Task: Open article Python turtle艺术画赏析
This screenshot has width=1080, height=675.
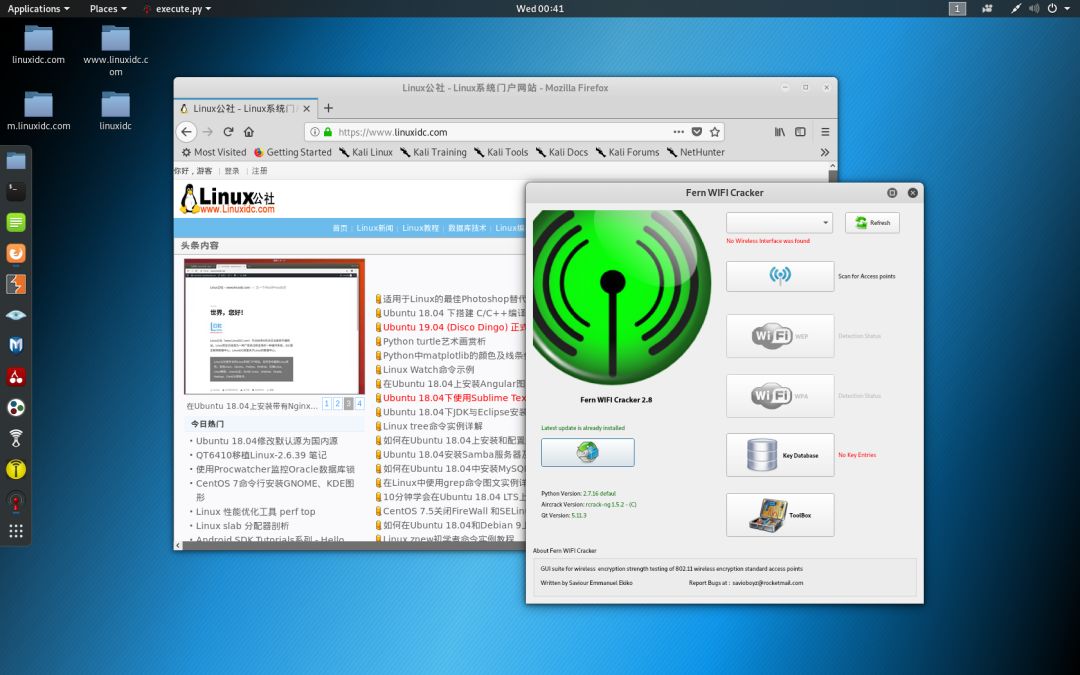Action: [434, 341]
